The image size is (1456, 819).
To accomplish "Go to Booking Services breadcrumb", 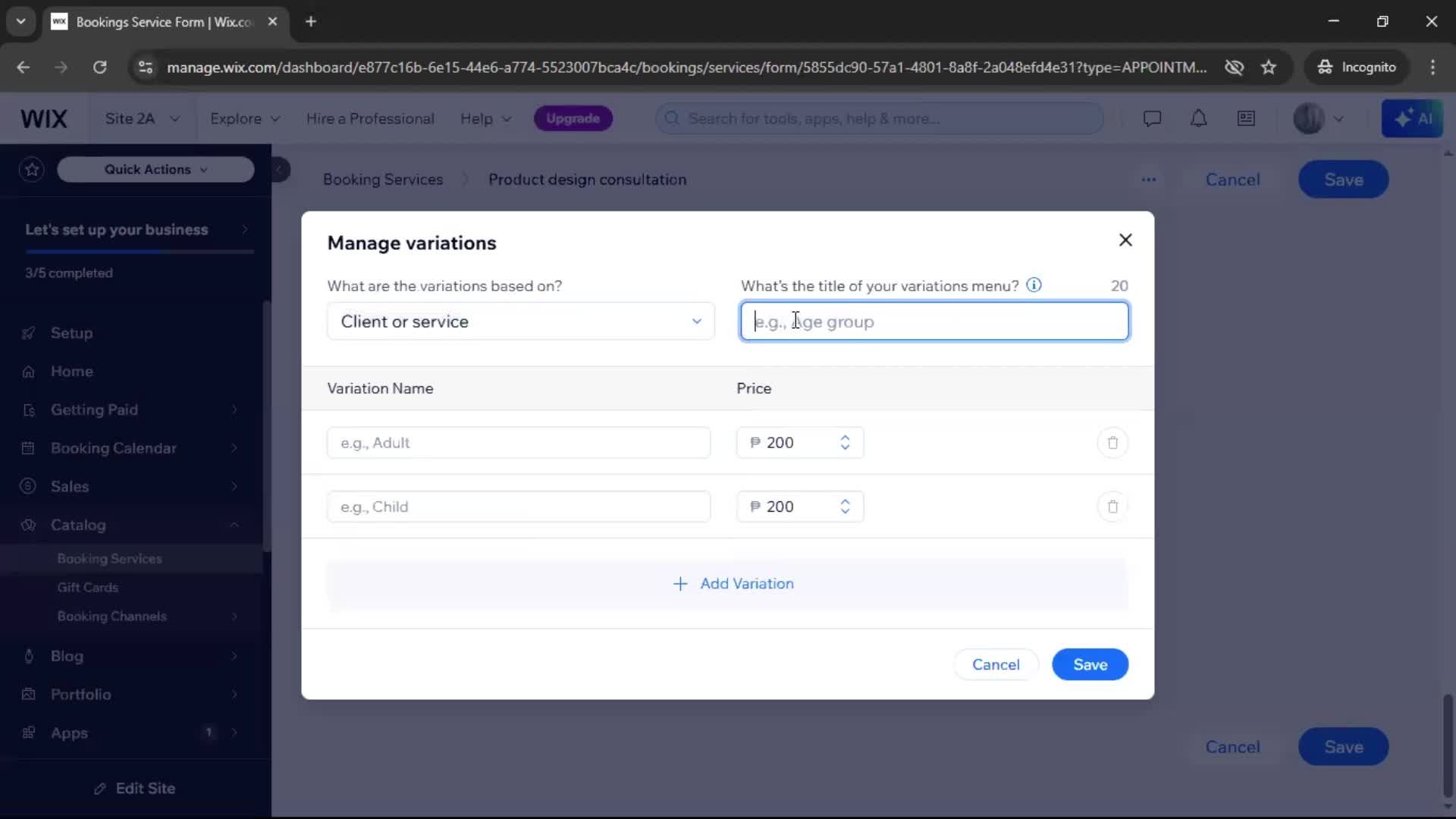I will [383, 180].
